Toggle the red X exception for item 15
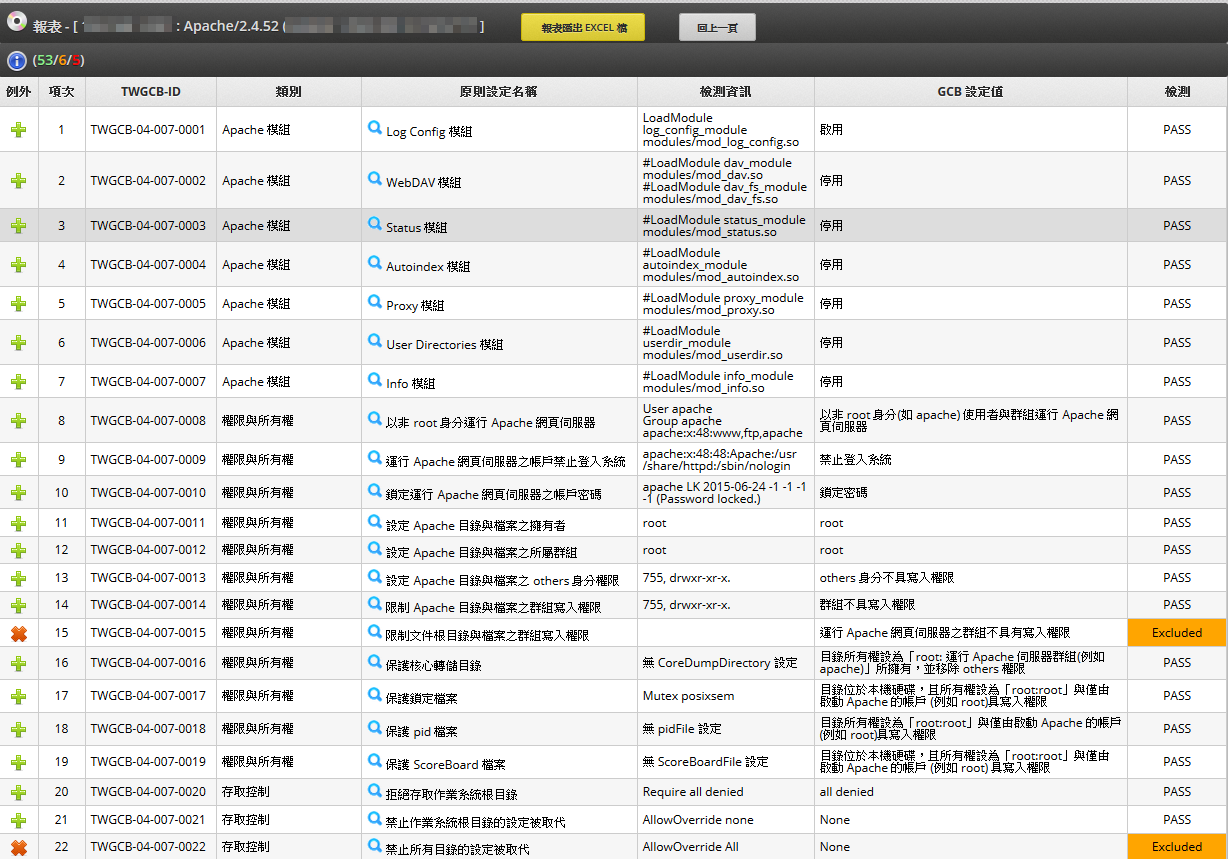 click(19, 633)
